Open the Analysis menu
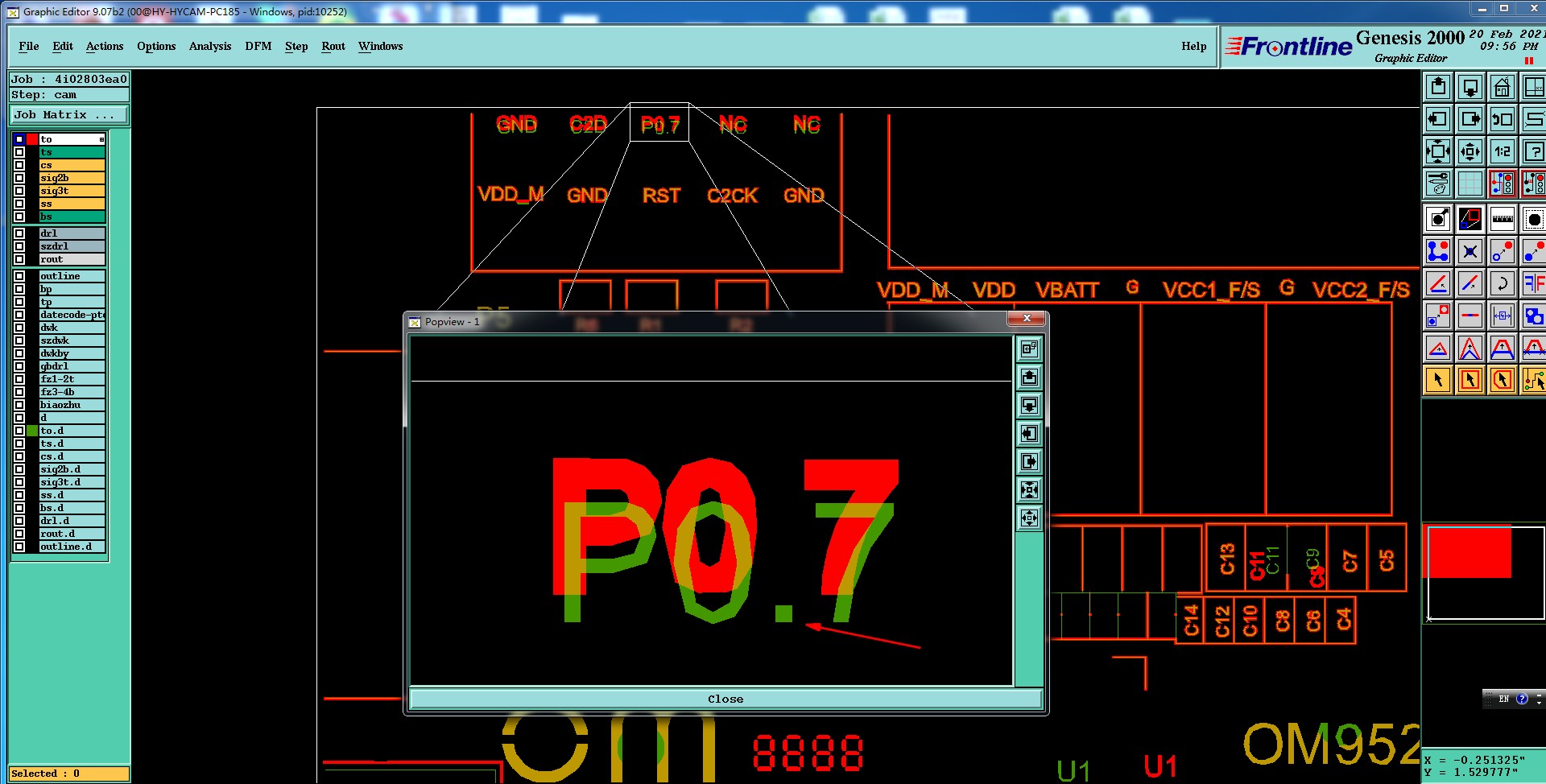The image size is (1546, 784). [210, 47]
